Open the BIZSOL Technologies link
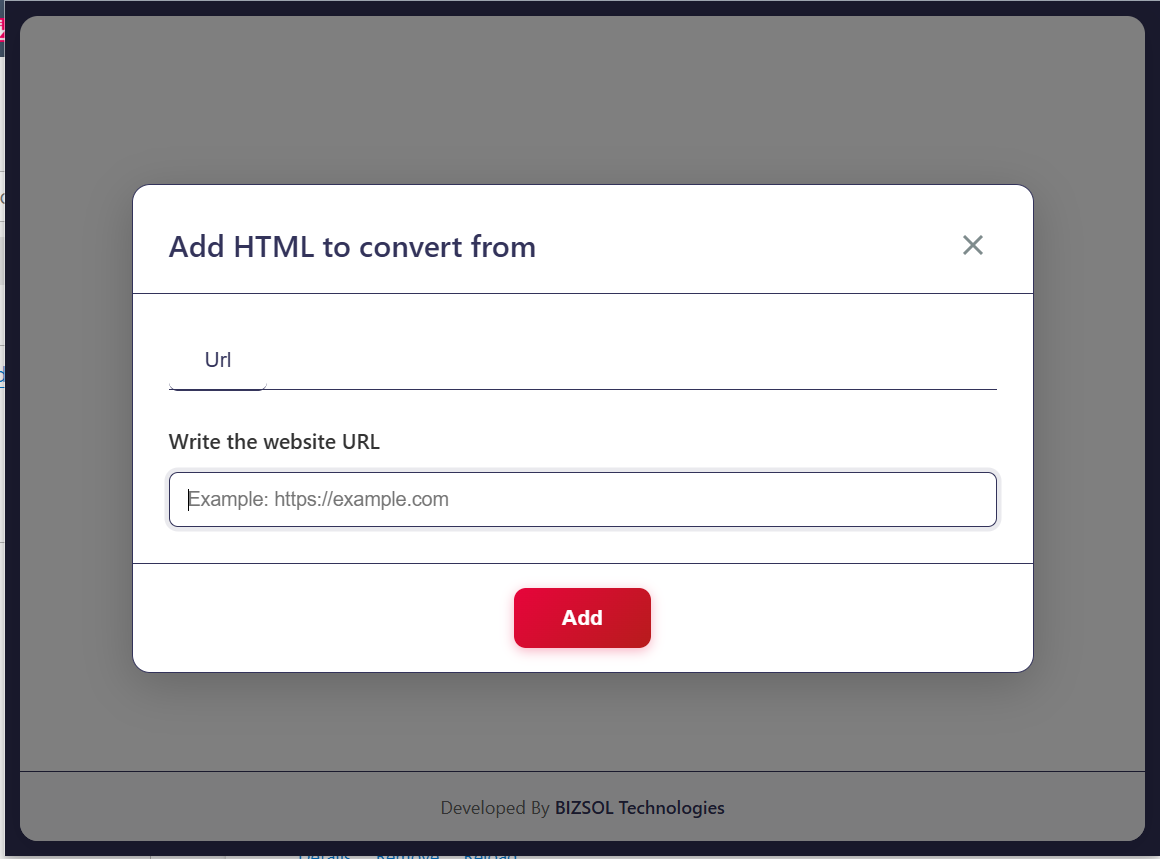 pos(639,807)
